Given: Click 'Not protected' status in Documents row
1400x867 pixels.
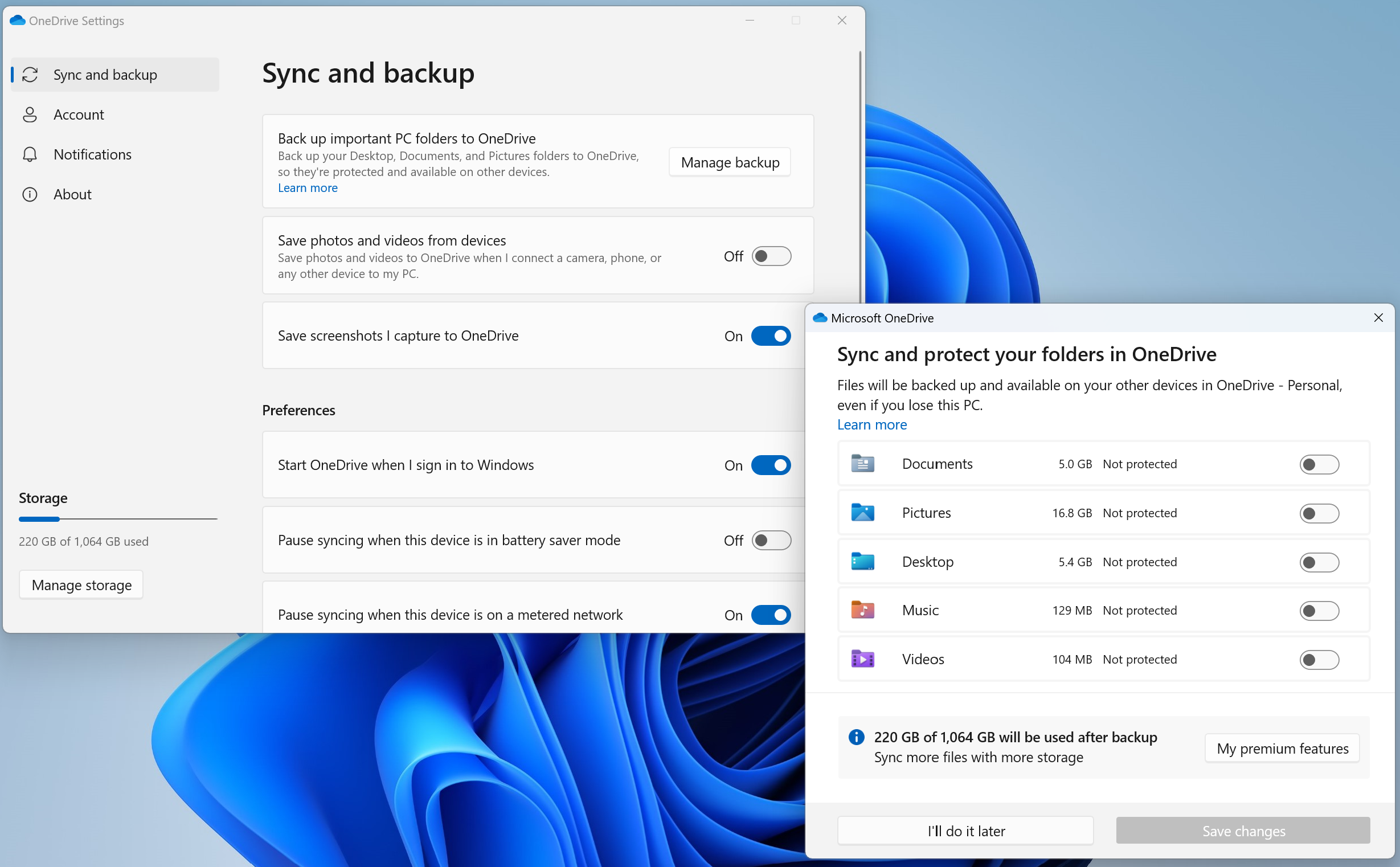Looking at the screenshot, I should pos(1140,464).
